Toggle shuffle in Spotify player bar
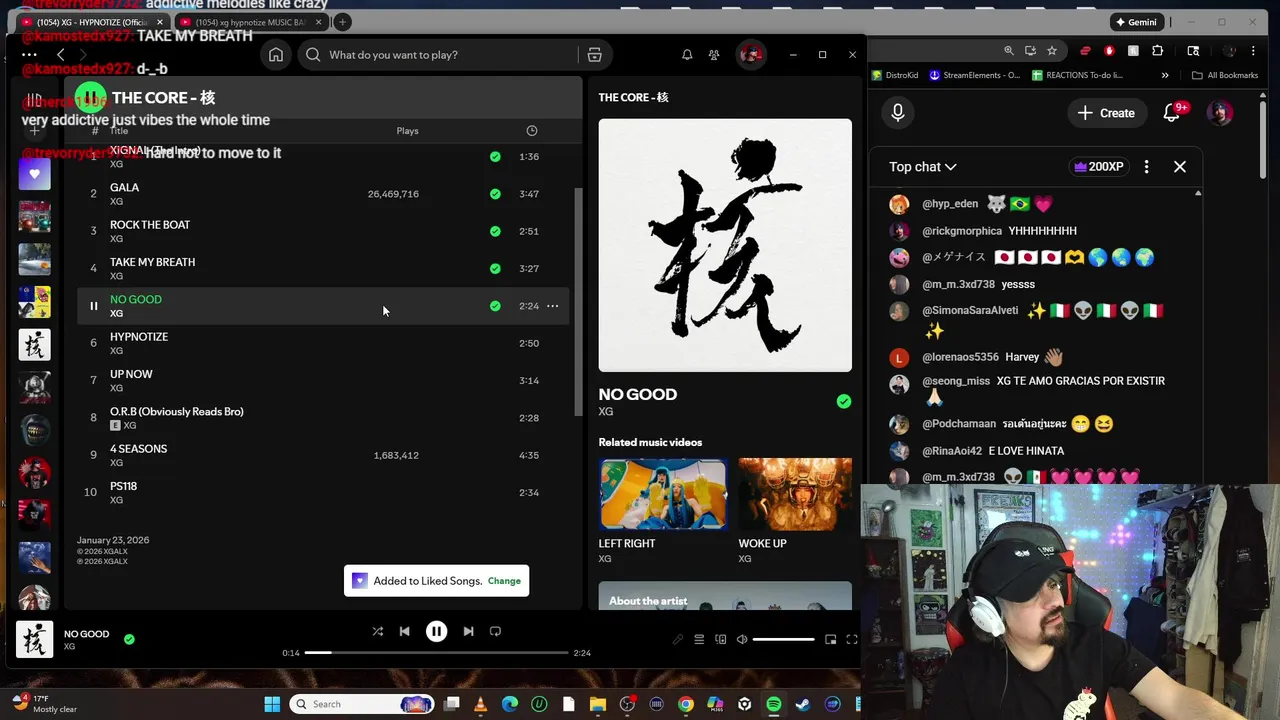This screenshot has height=720, width=1280. [377, 631]
